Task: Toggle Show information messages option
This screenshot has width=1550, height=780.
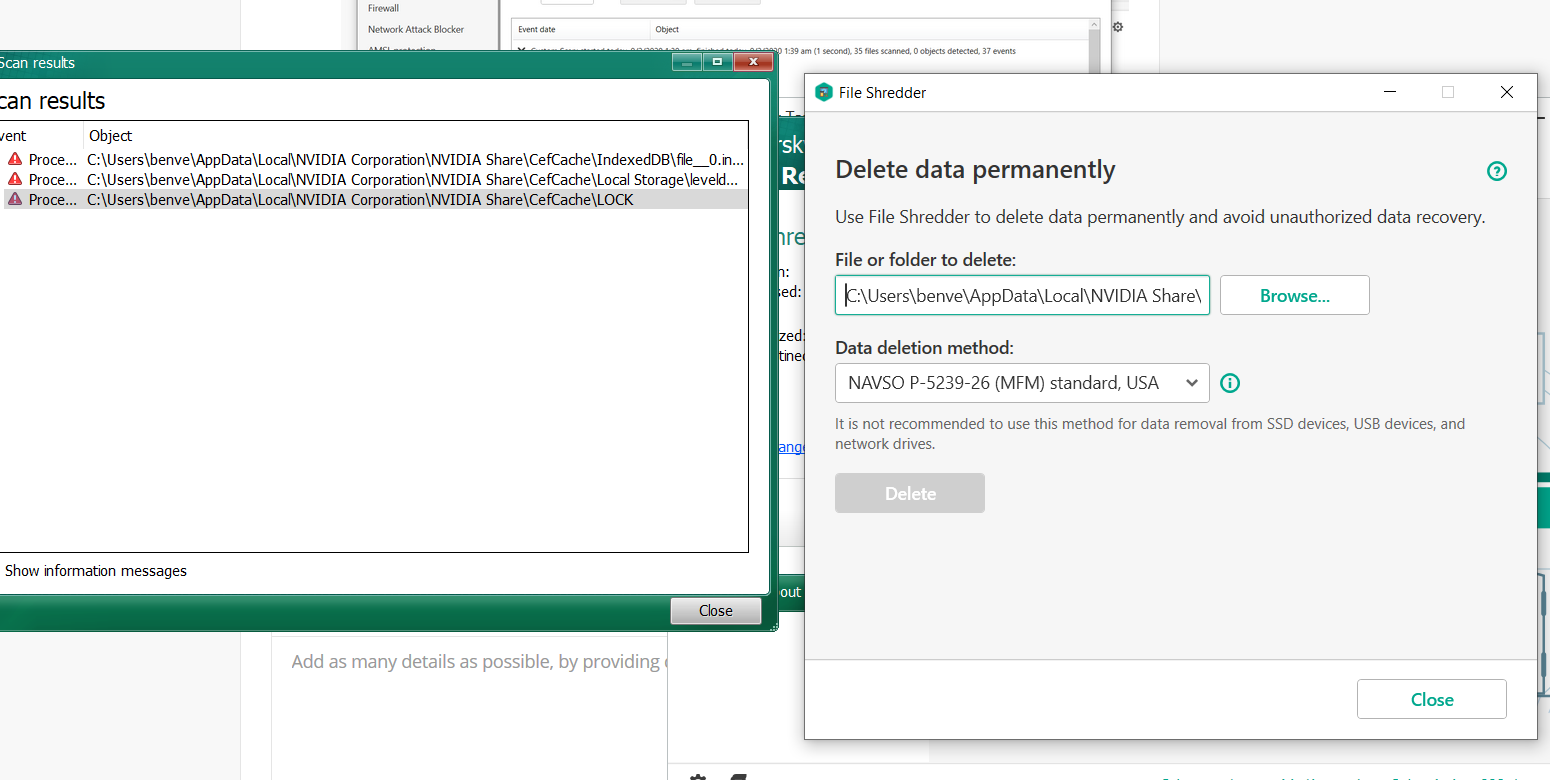Action: [95, 571]
